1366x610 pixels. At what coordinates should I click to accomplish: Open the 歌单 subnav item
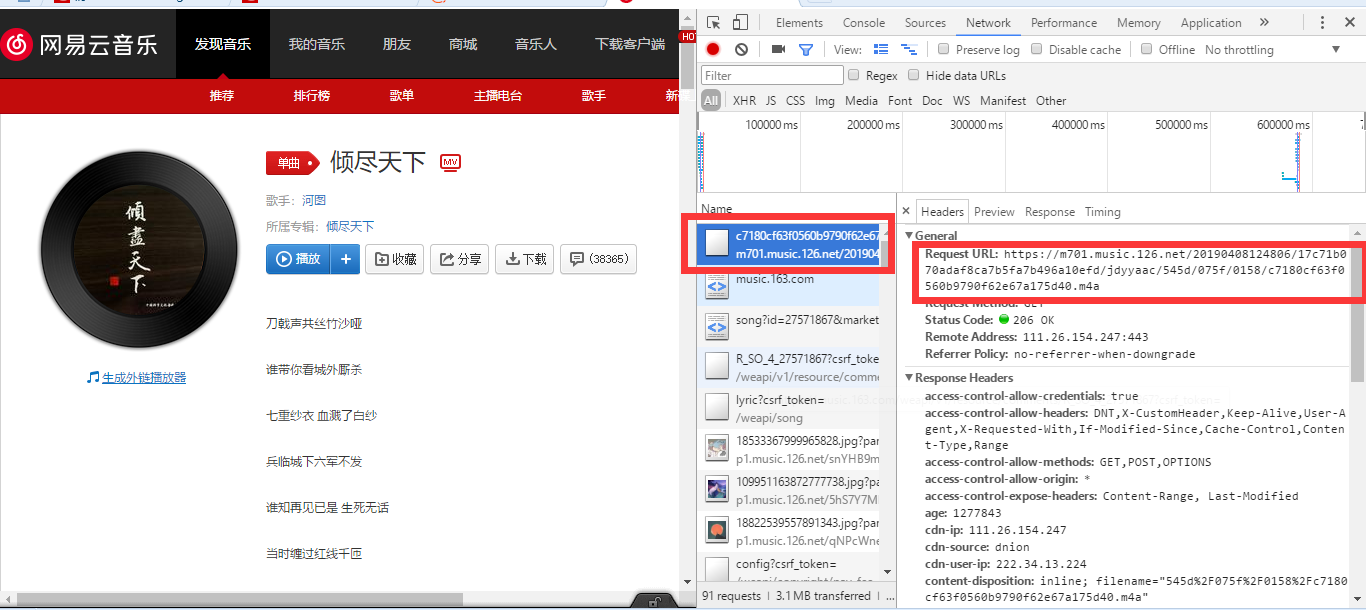(402, 96)
